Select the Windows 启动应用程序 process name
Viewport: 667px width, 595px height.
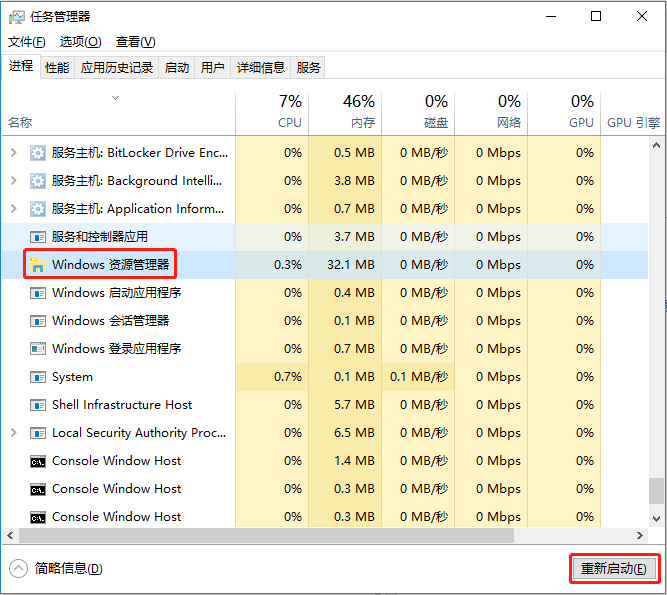point(117,293)
